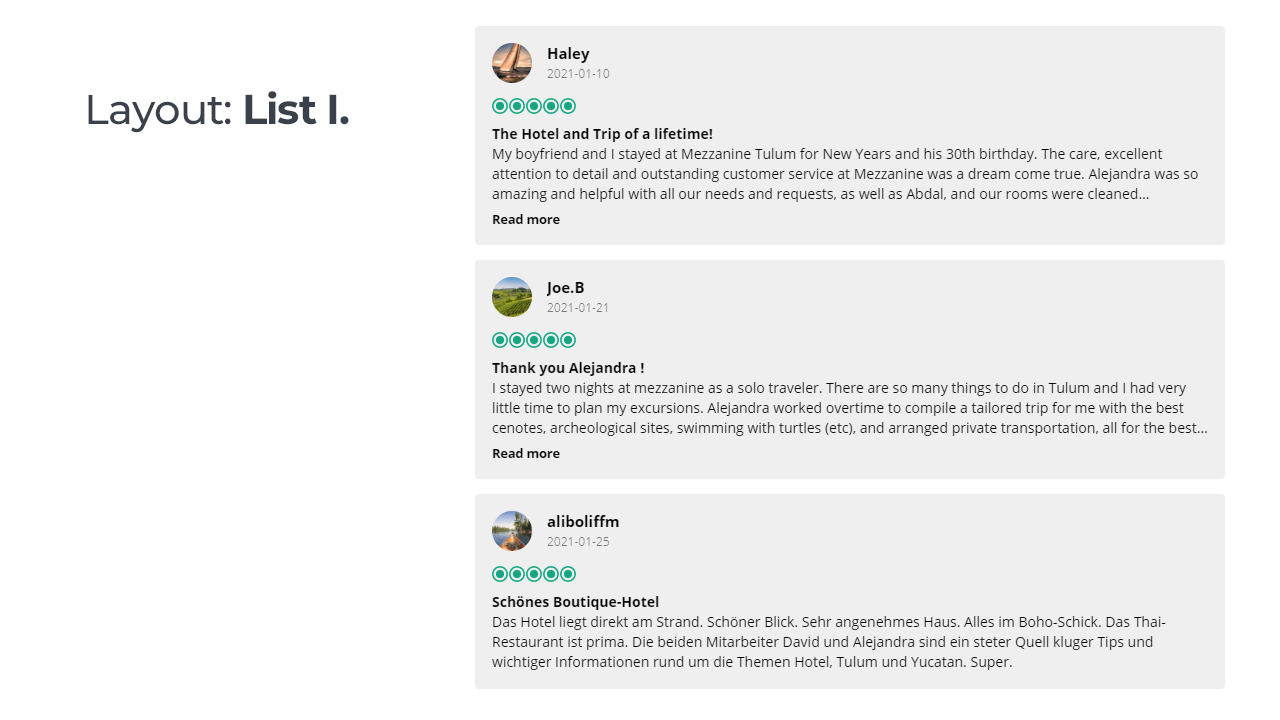The image size is (1280, 720).
Task: Open the reviewer name Joe.B
Action: (x=566, y=288)
